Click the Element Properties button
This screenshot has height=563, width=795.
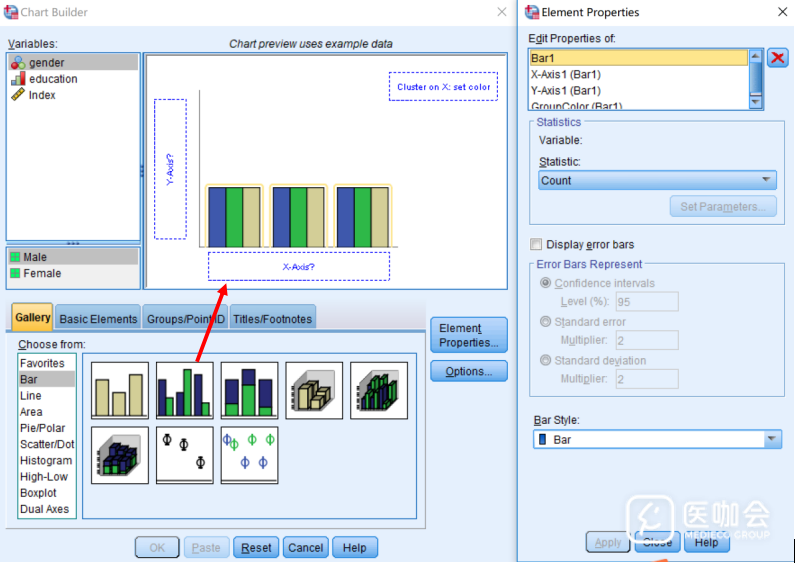(468, 335)
